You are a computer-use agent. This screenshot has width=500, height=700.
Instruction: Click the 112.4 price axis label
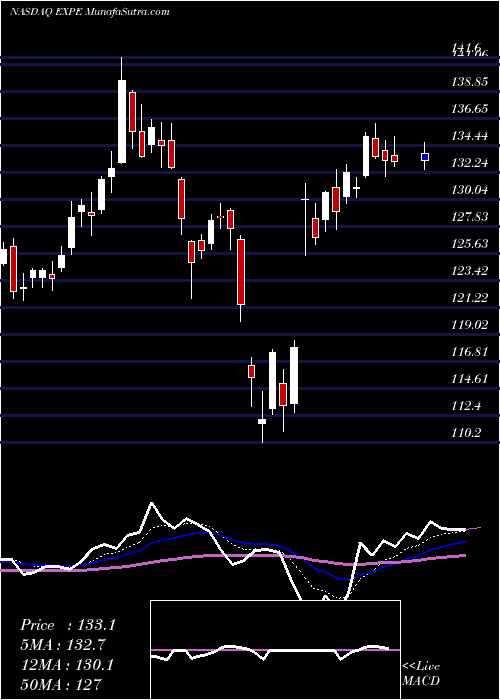467,406
